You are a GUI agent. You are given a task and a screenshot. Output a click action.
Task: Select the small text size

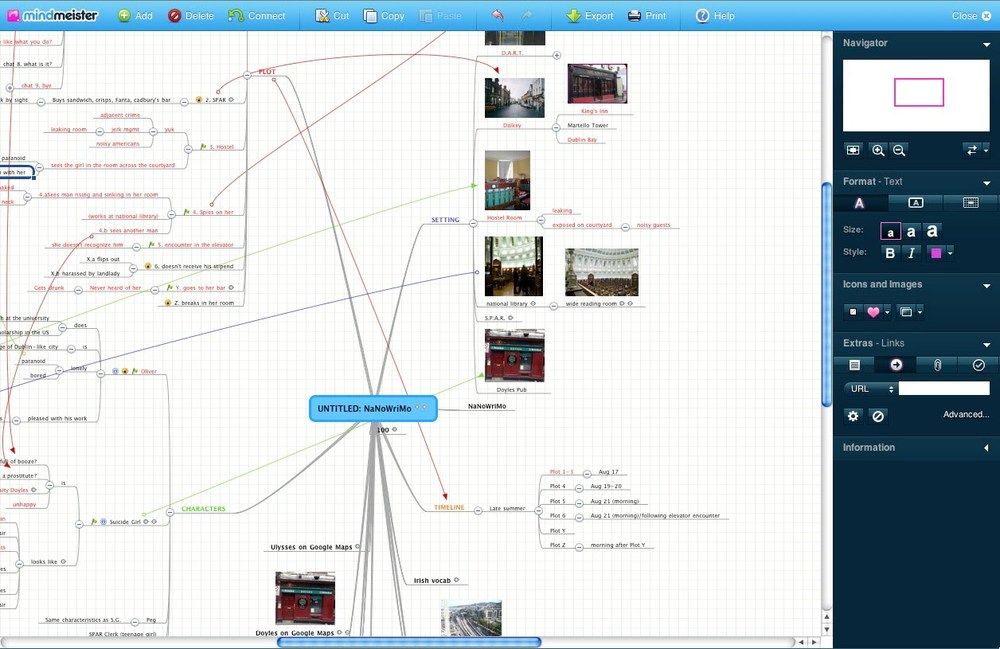(x=890, y=231)
